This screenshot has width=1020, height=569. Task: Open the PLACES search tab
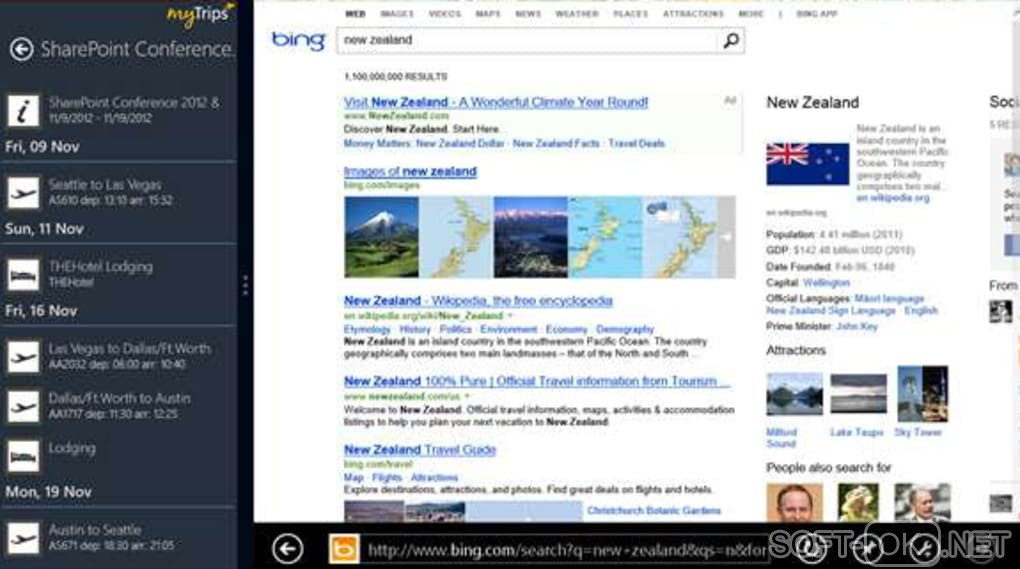(630, 14)
